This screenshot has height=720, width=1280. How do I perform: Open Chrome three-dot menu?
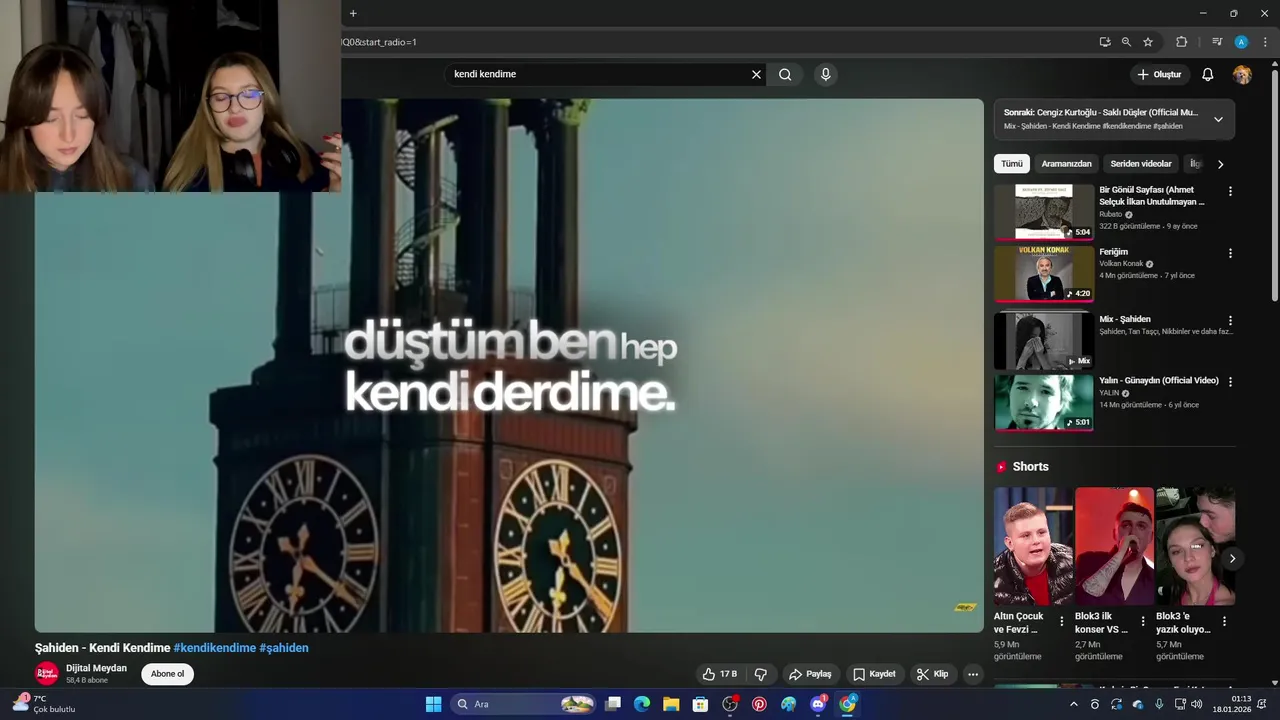point(1265,42)
